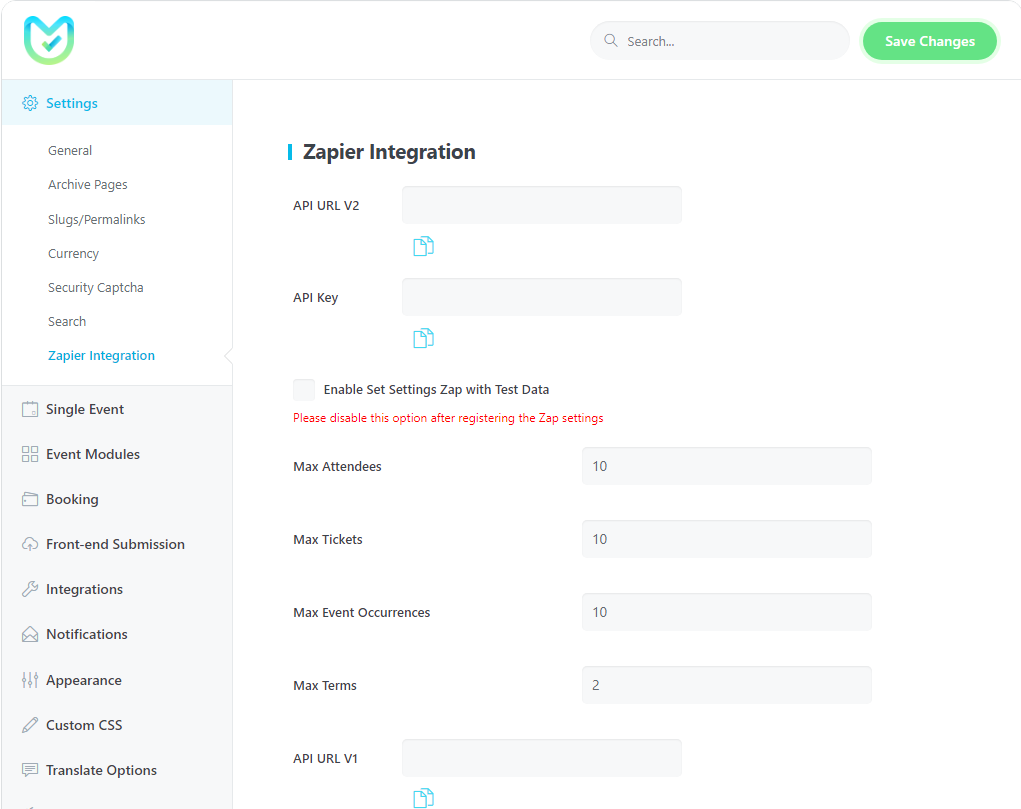Click inside the API Key field
This screenshot has height=809, width=1021.
[541, 297]
